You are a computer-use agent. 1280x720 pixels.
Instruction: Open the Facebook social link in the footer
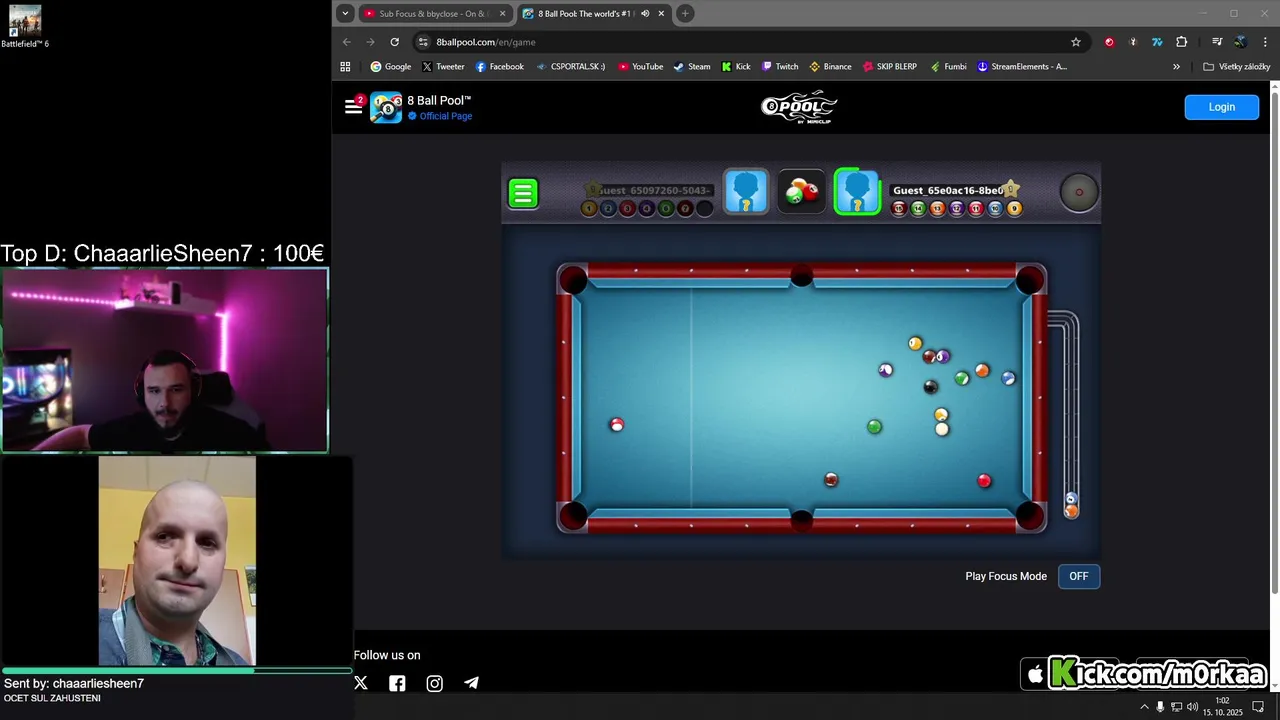click(x=397, y=683)
